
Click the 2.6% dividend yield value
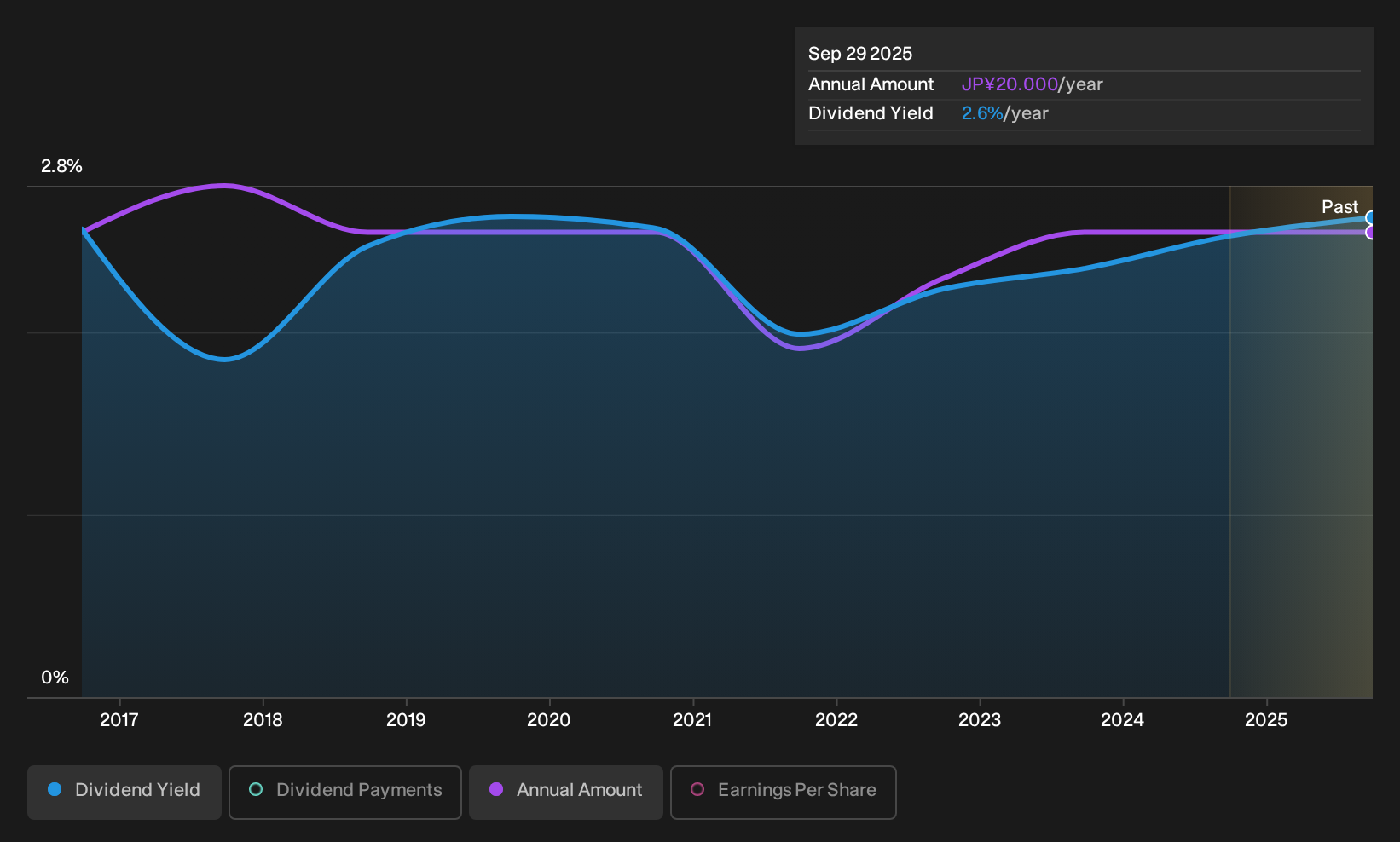coord(982,113)
